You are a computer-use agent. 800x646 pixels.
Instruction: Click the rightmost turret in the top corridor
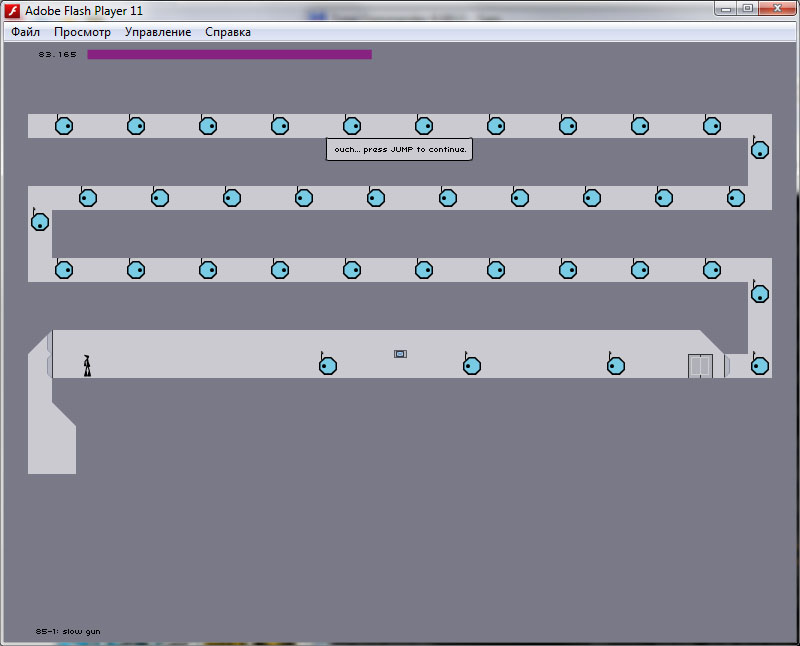point(712,125)
